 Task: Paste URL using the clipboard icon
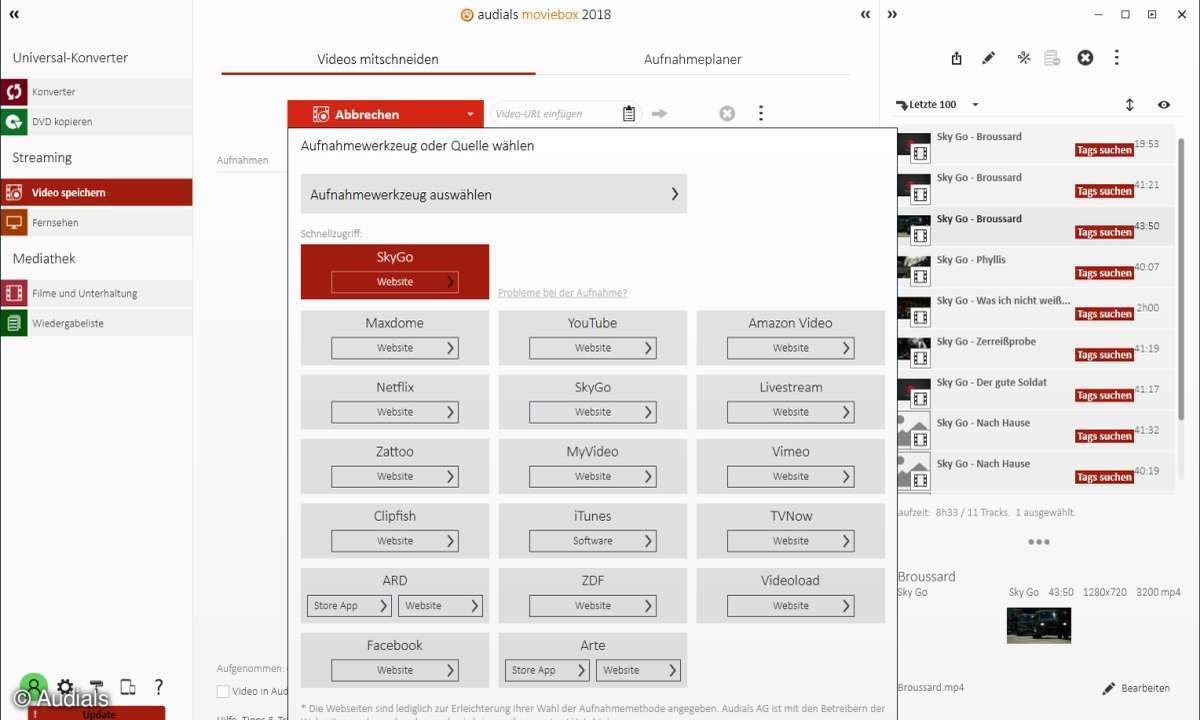tap(629, 114)
